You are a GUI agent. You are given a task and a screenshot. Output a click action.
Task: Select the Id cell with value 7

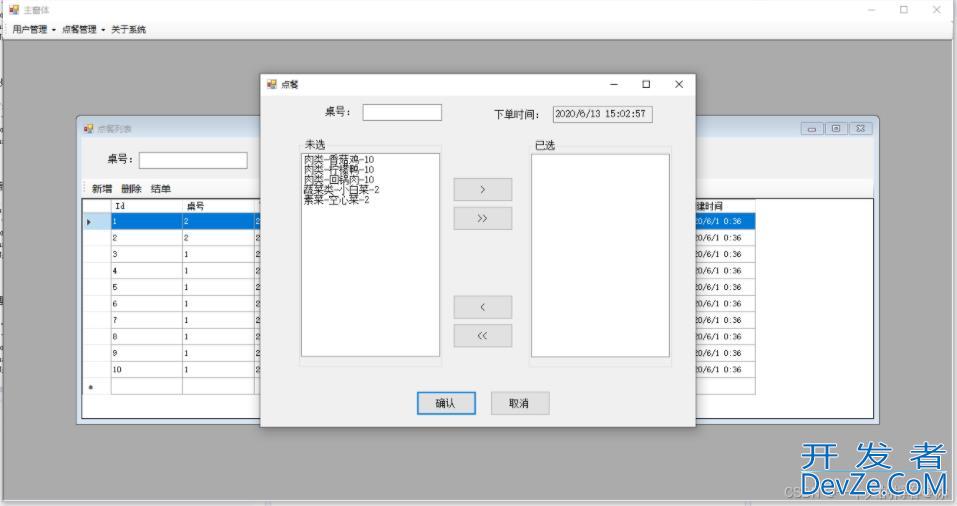pyautogui.click(x=146, y=320)
